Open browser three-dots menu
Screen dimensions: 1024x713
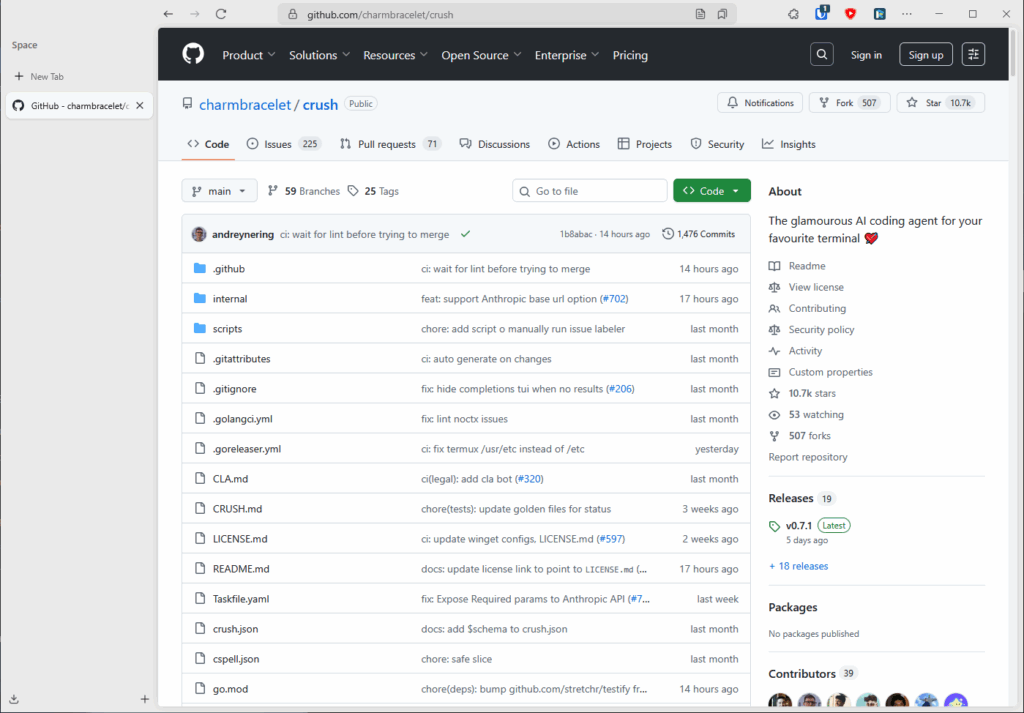907,14
